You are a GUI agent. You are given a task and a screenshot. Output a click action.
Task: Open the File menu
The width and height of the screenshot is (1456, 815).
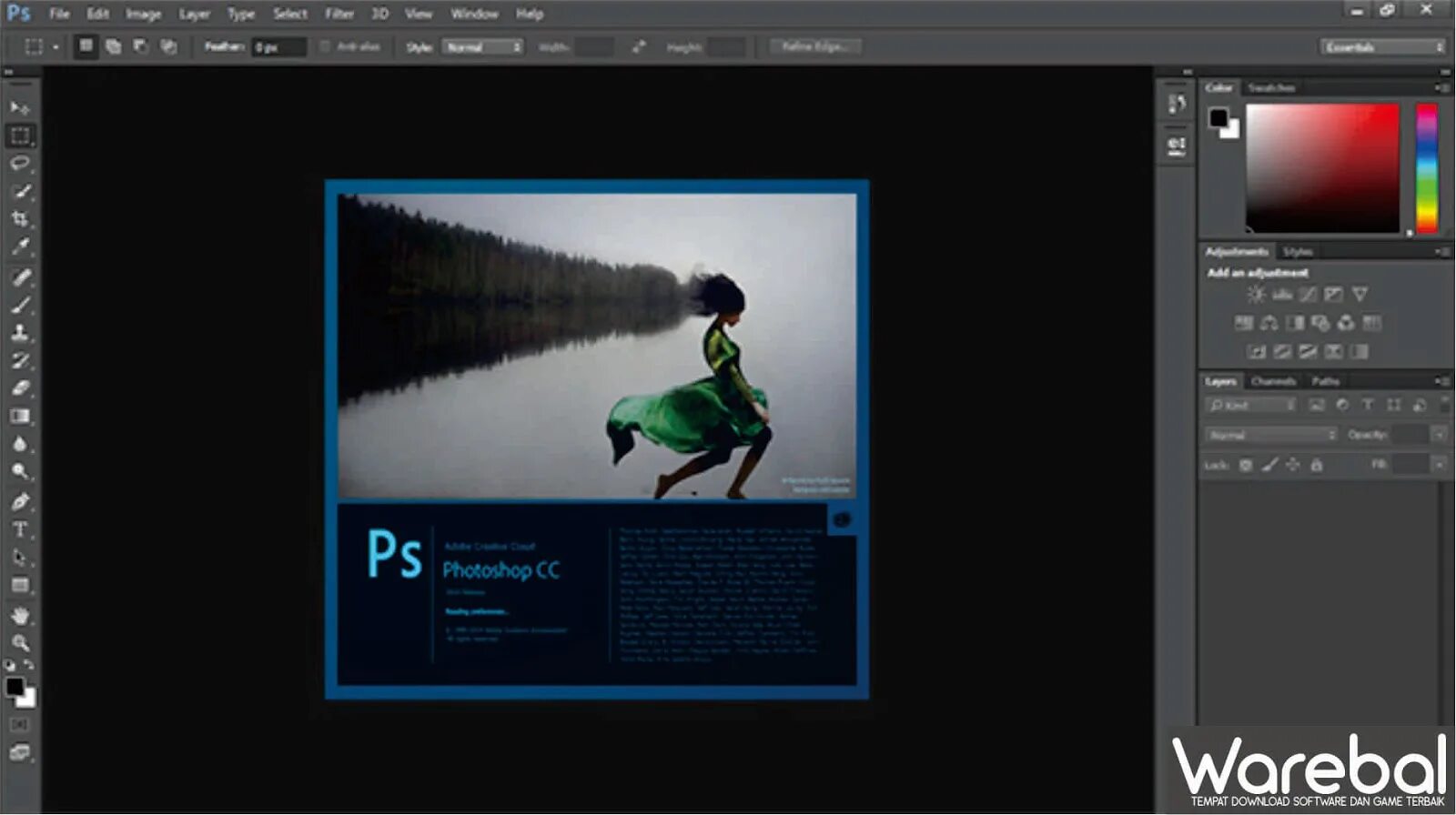point(59,14)
